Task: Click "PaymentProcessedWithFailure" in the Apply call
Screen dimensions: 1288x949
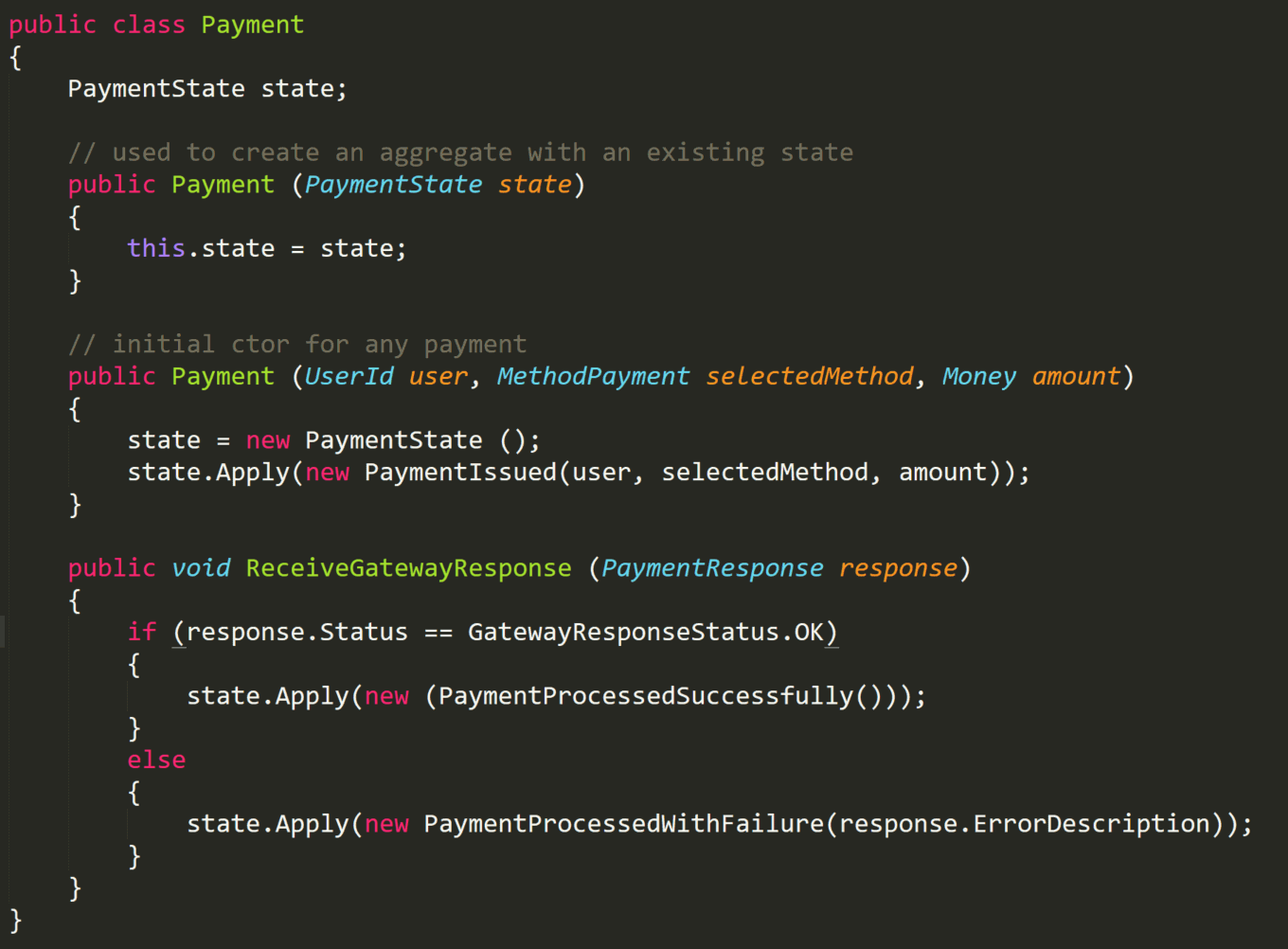Action: (x=623, y=824)
